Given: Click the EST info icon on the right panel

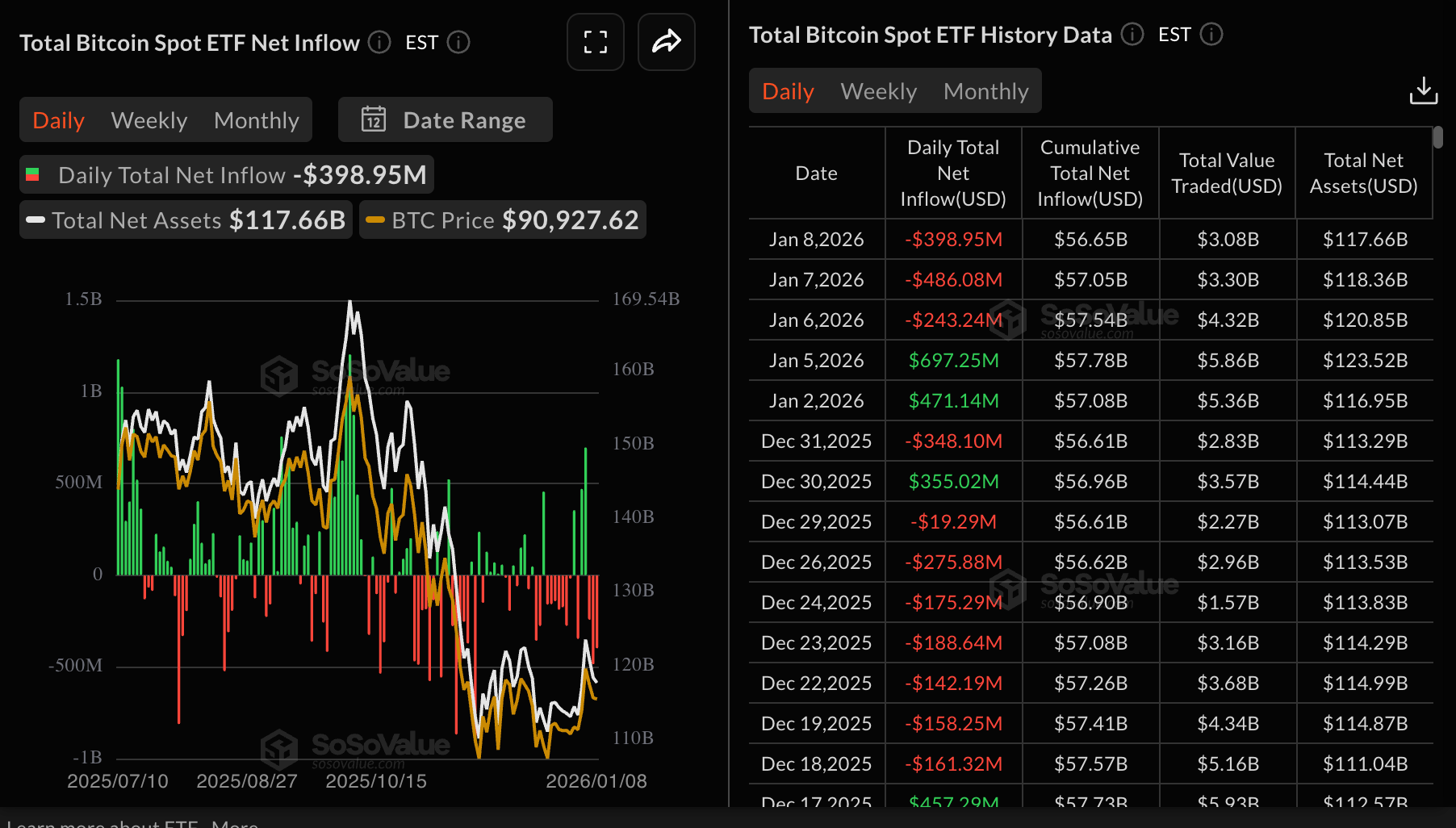Looking at the screenshot, I should [1210, 35].
